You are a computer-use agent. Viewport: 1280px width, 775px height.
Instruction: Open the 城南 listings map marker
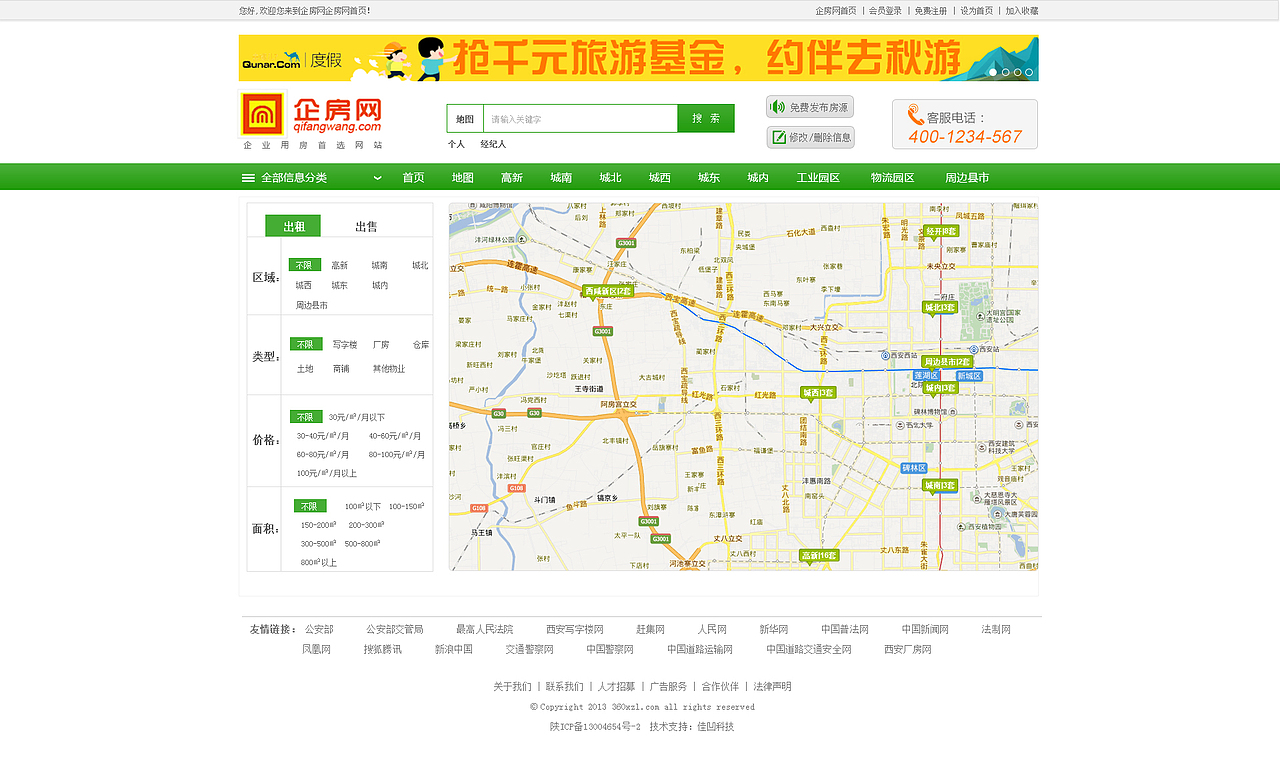pyautogui.click(x=940, y=486)
